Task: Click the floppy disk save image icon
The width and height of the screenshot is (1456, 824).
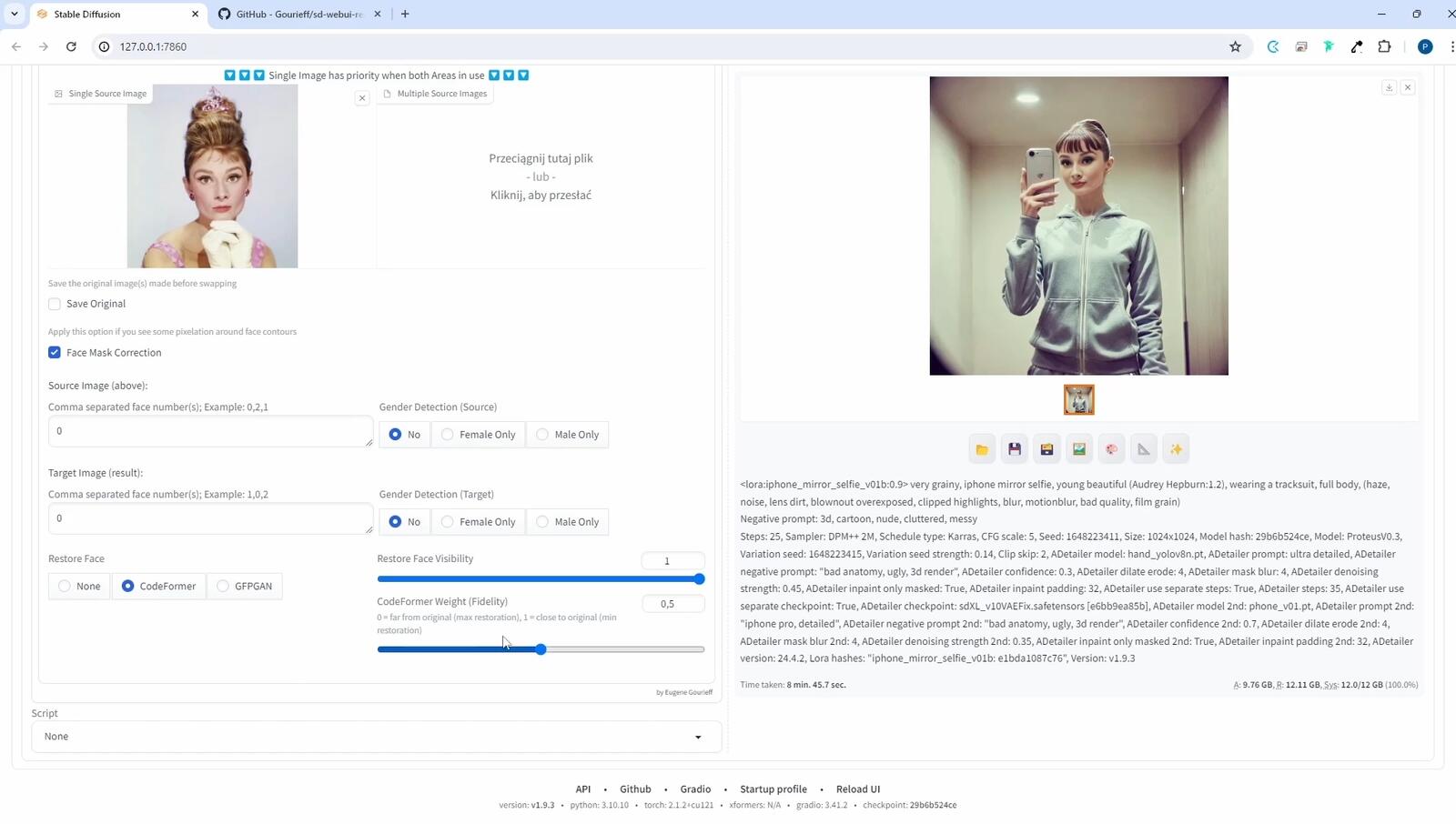Action: click(1015, 449)
